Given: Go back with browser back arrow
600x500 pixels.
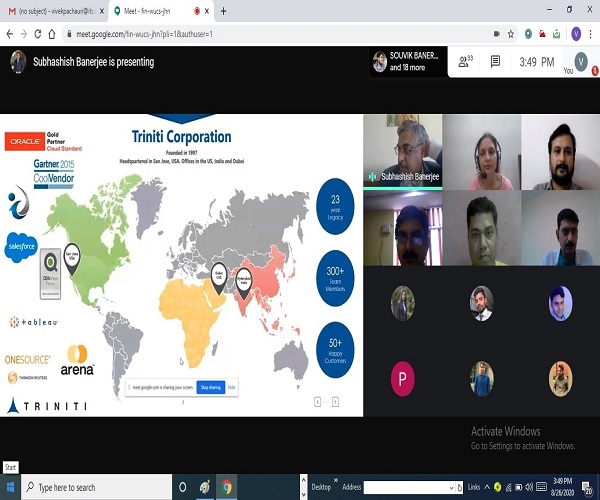Looking at the screenshot, I should tap(10, 34).
